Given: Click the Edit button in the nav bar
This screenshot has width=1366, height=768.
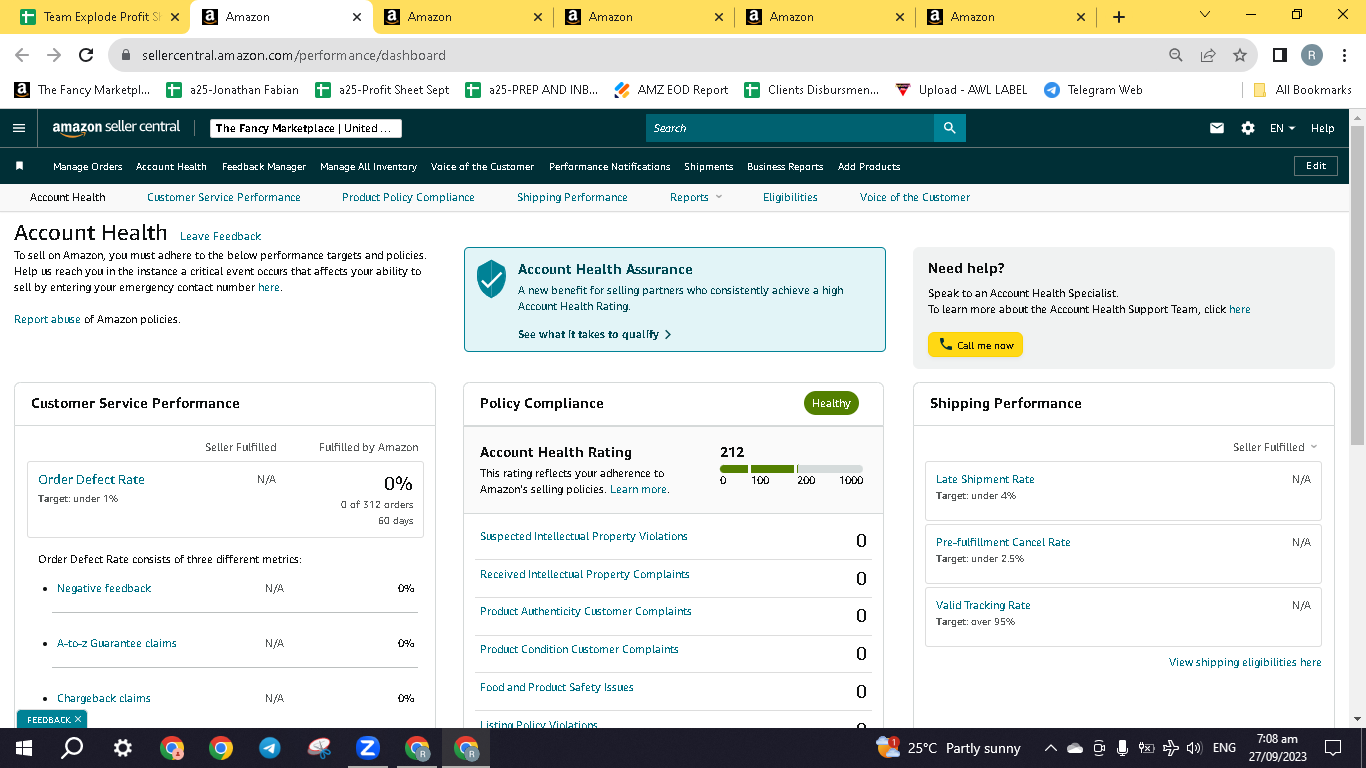Looking at the screenshot, I should pyautogui.click(x=1316, y=166).
